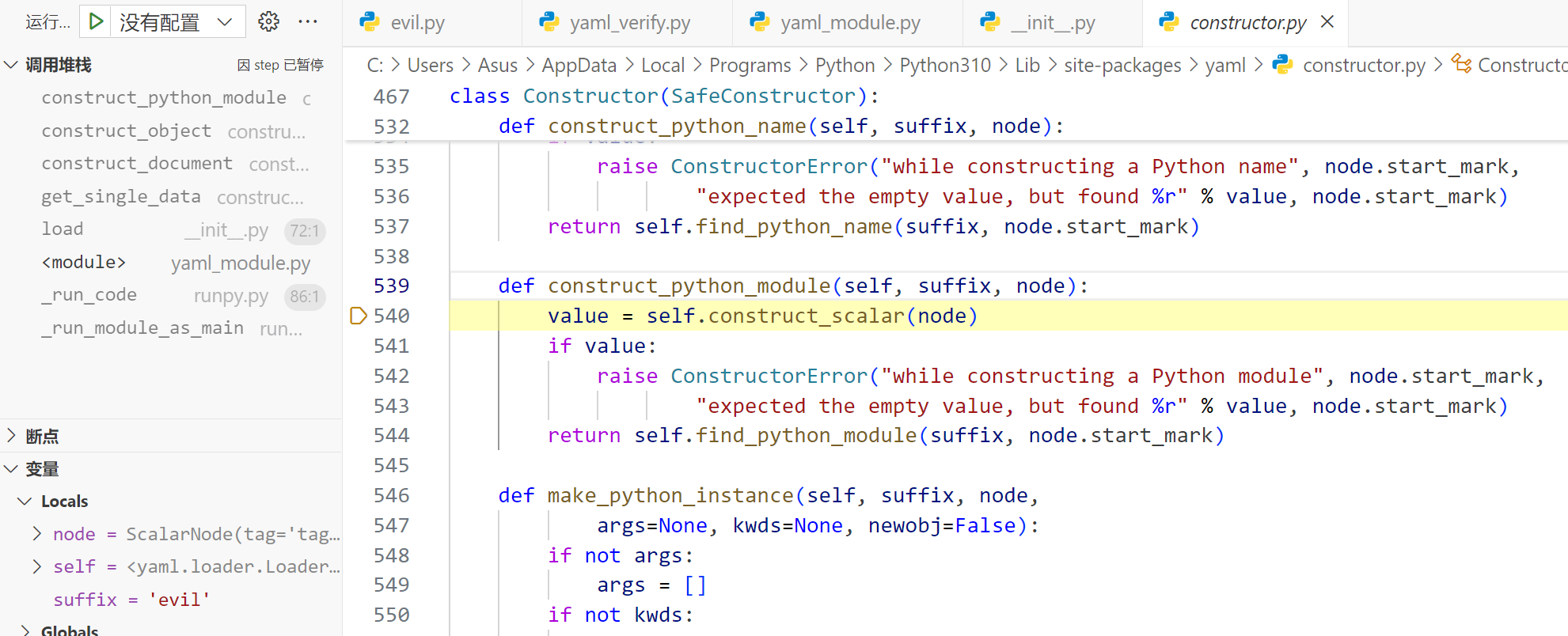The width and height of the screenshot is (1568, 636).
Task: Click the site-packages breadcrumb
Action: tap(1122, 65)
